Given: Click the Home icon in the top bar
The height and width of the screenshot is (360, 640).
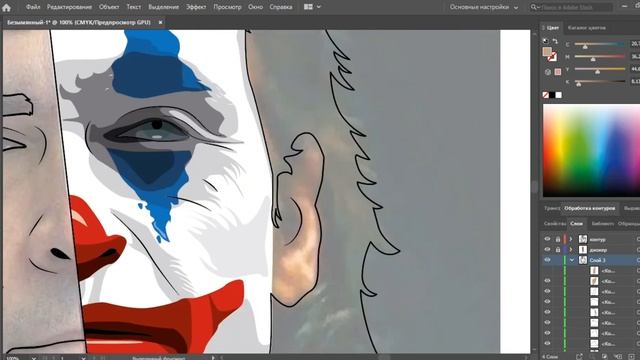Looking at the screenshot, I should click(x=6, y=7).
